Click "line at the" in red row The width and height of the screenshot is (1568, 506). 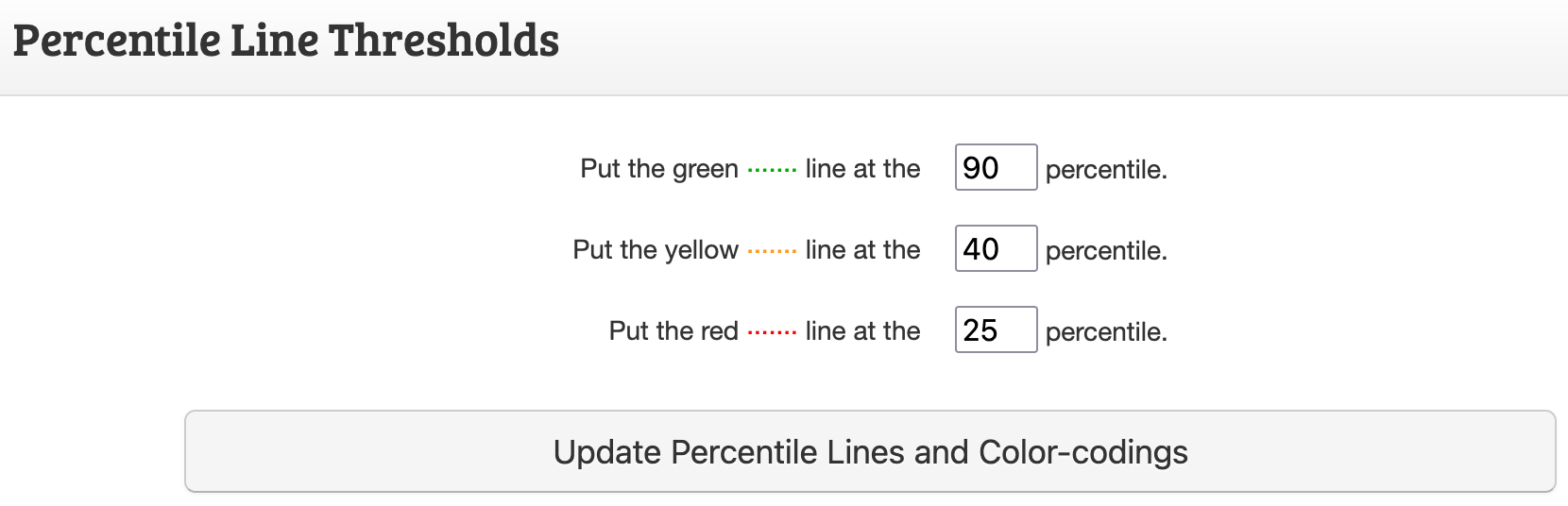coord(862,331)
